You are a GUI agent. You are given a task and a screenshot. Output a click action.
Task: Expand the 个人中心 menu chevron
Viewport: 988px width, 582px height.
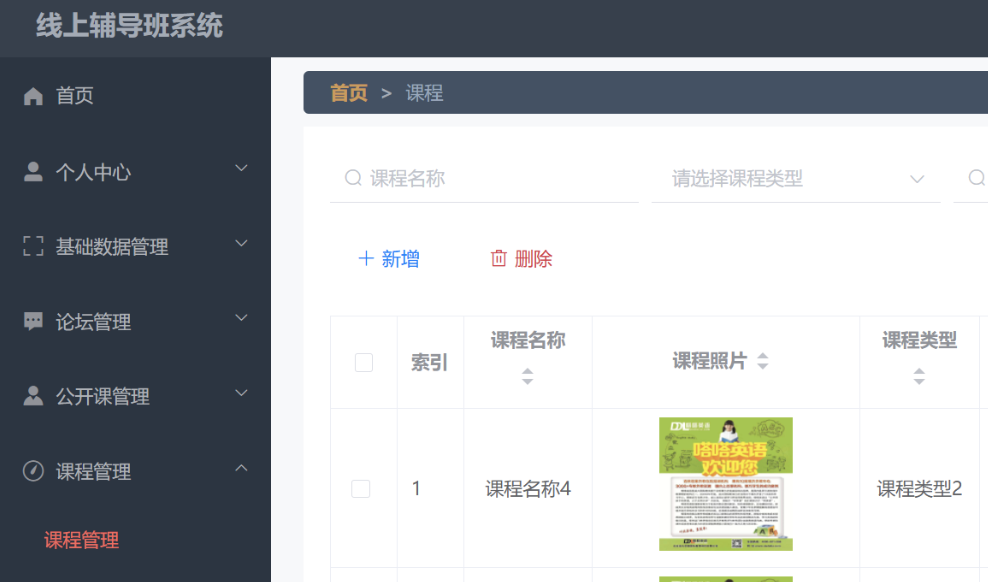[x=241, y=168]
